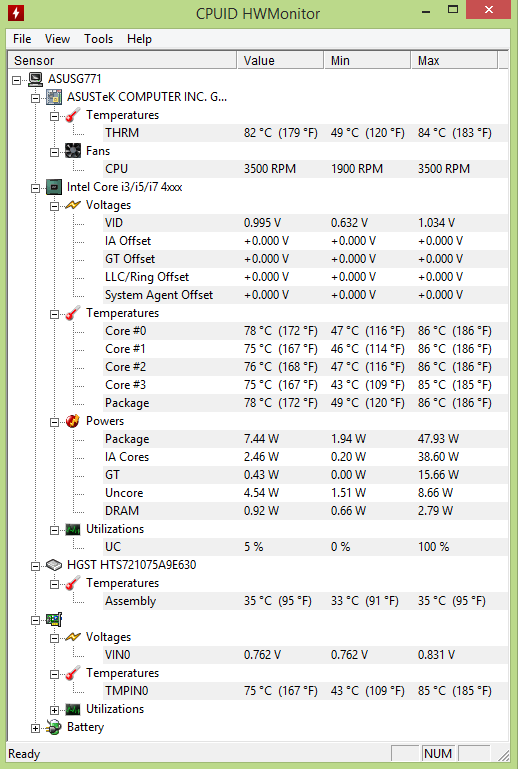The image size is (518, 769).
Task: Click the graphics card icon in tree
Action: (x=54, y=619)
